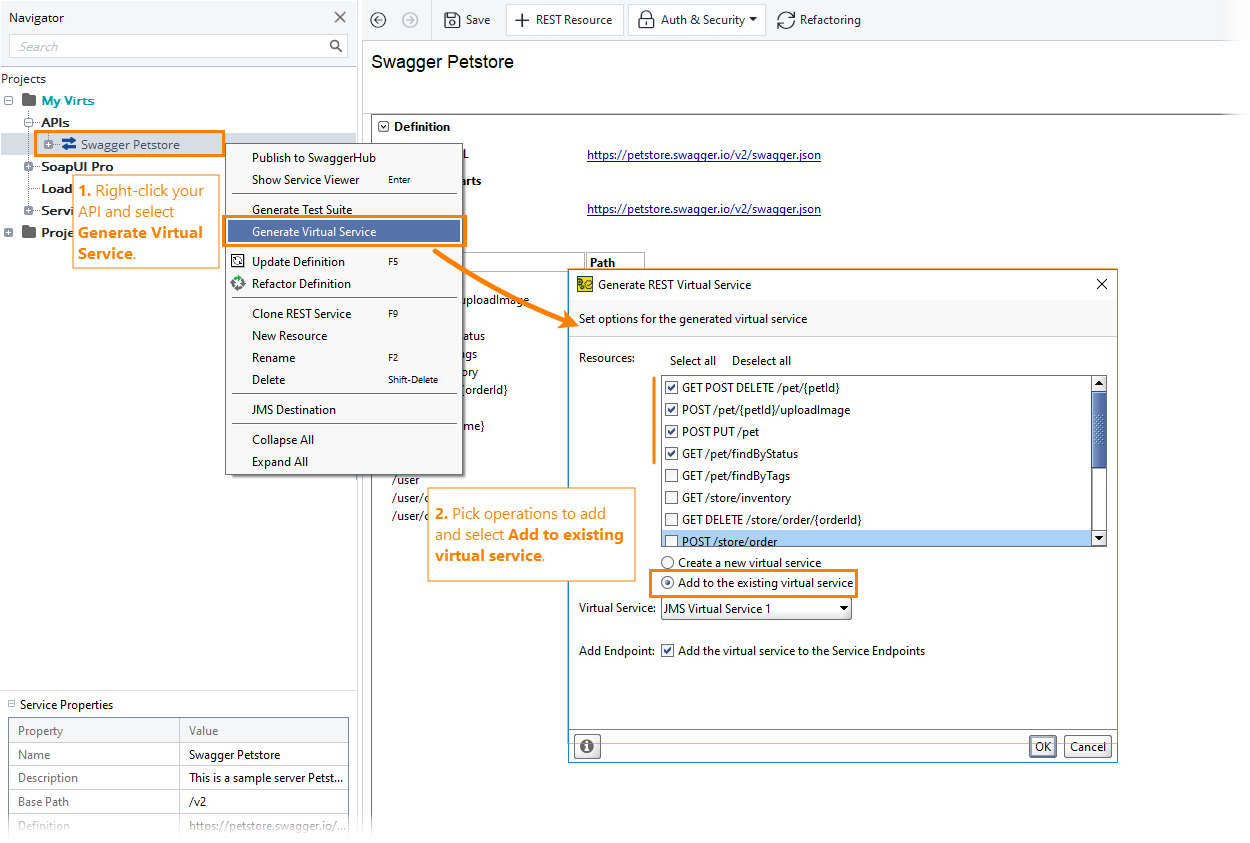Click OK in the dialog

tap(1043, 747)
